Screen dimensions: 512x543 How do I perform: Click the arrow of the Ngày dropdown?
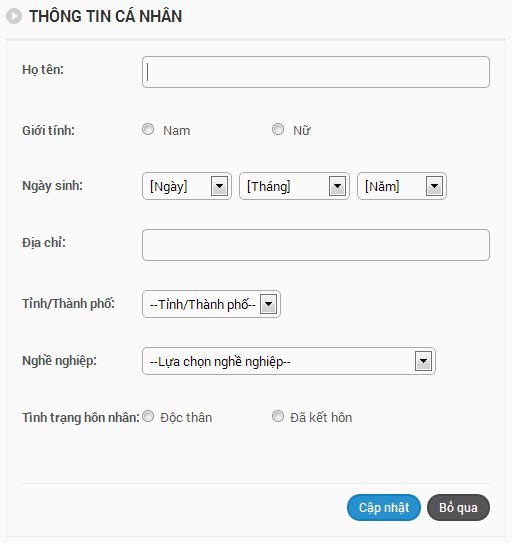point(219,186)
